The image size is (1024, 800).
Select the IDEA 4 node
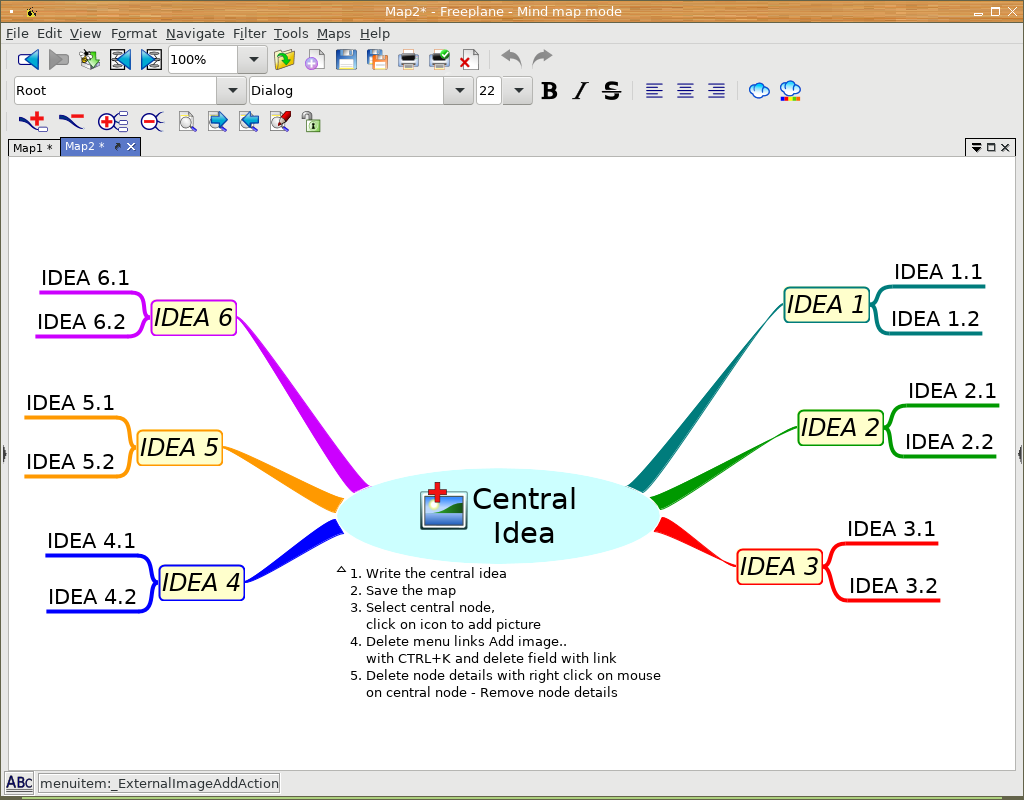[201, 583]
